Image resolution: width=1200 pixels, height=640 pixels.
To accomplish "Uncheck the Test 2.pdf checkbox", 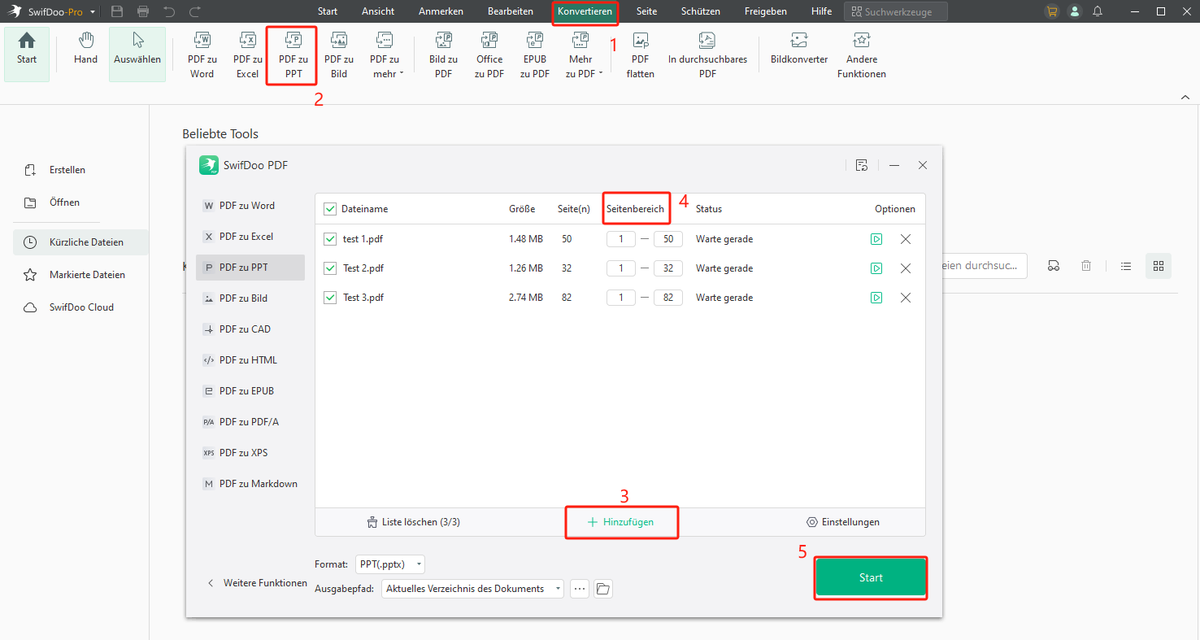I will pyautogui.click(x=330, y=269).
